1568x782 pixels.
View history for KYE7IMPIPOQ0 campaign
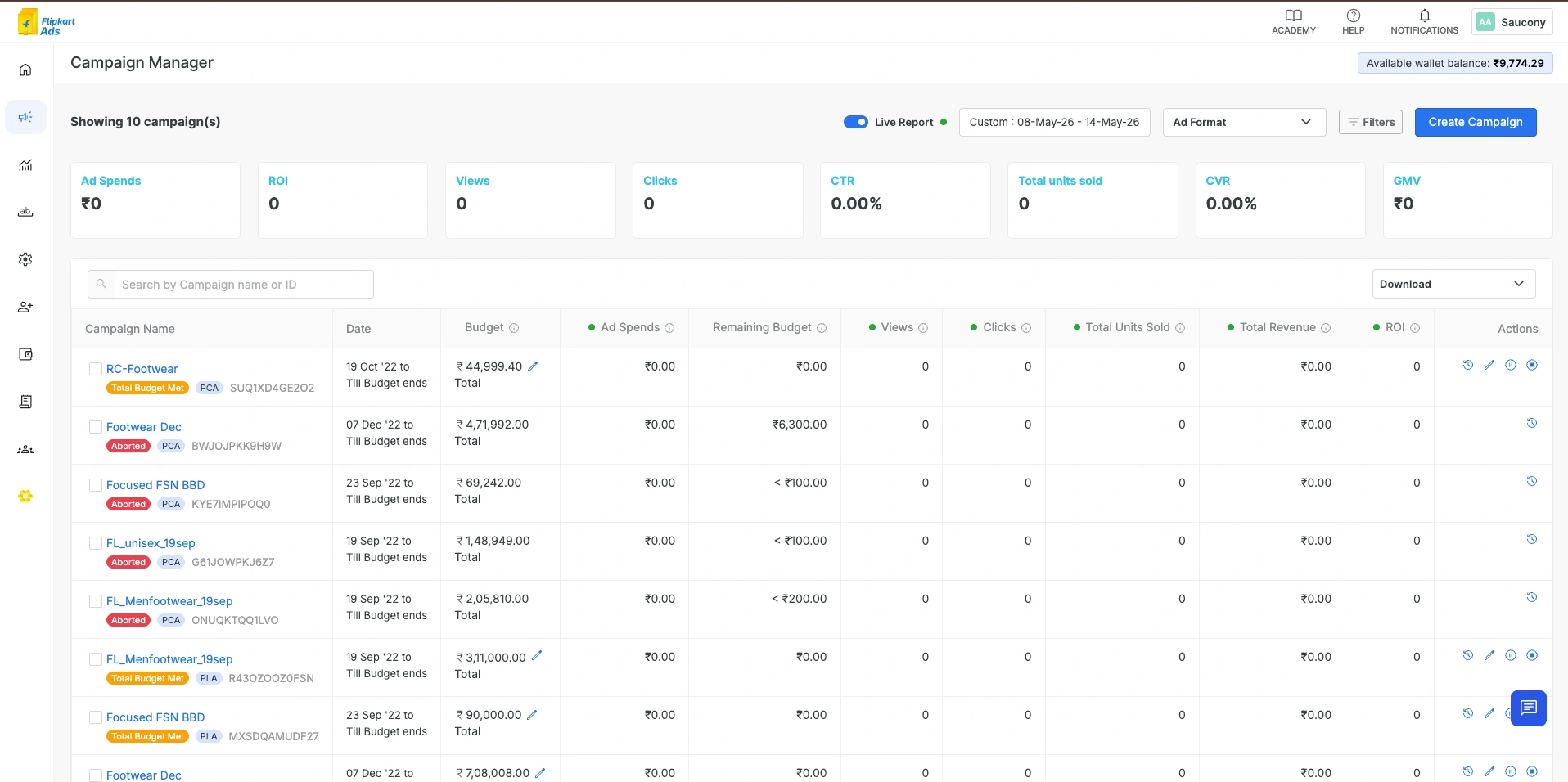1531,481
